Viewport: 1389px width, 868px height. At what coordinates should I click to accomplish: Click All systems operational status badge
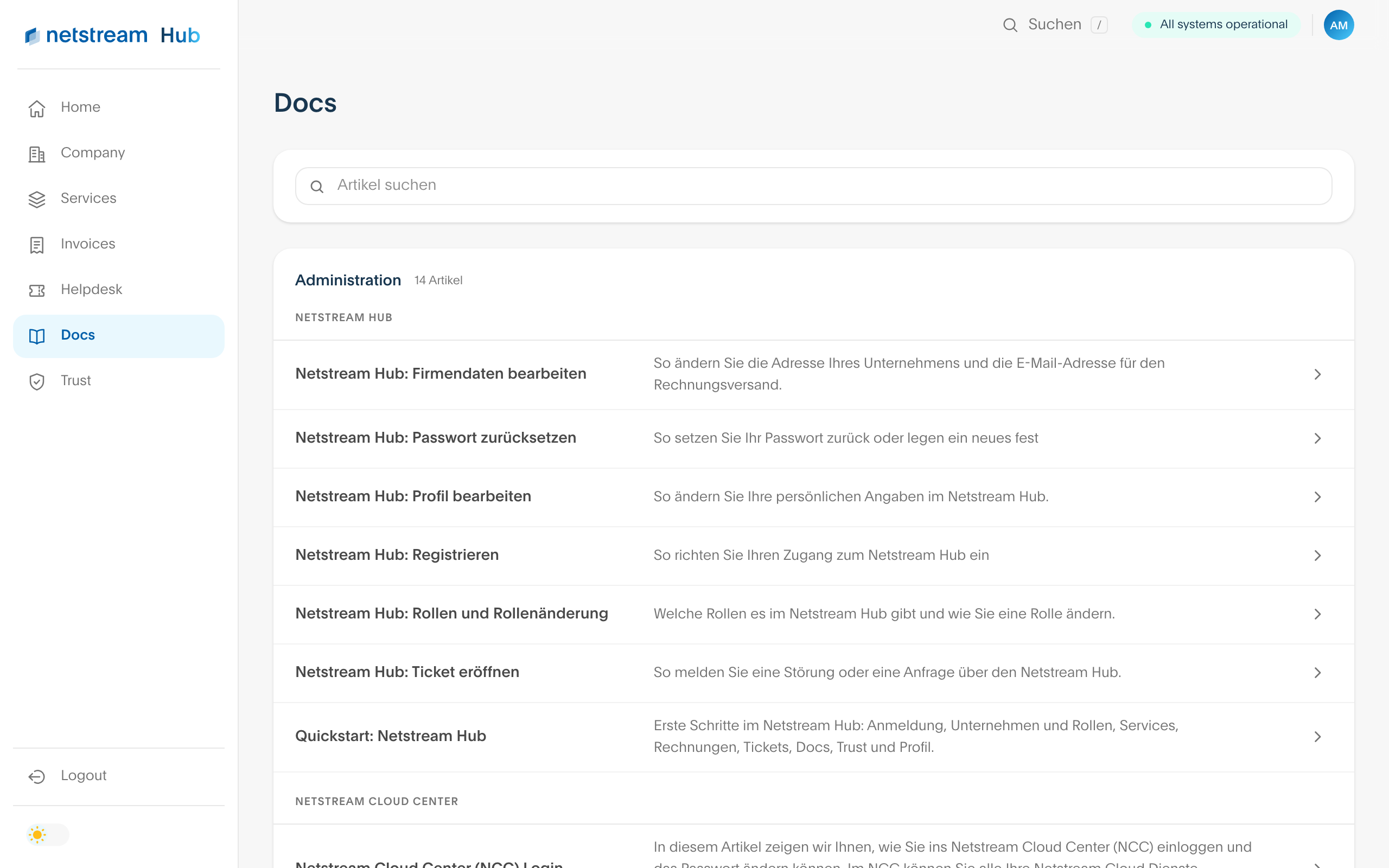point(1216,25)
